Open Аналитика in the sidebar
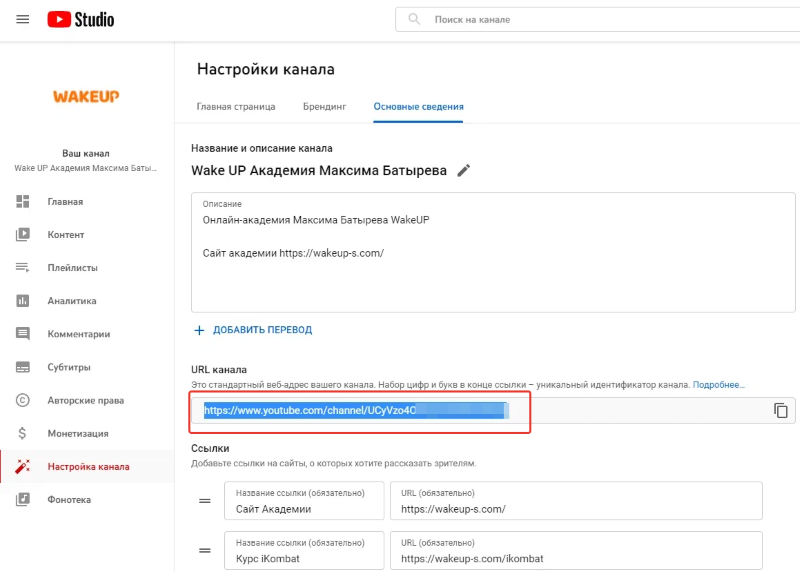This screenshot has width=800, height=572. 72,301
